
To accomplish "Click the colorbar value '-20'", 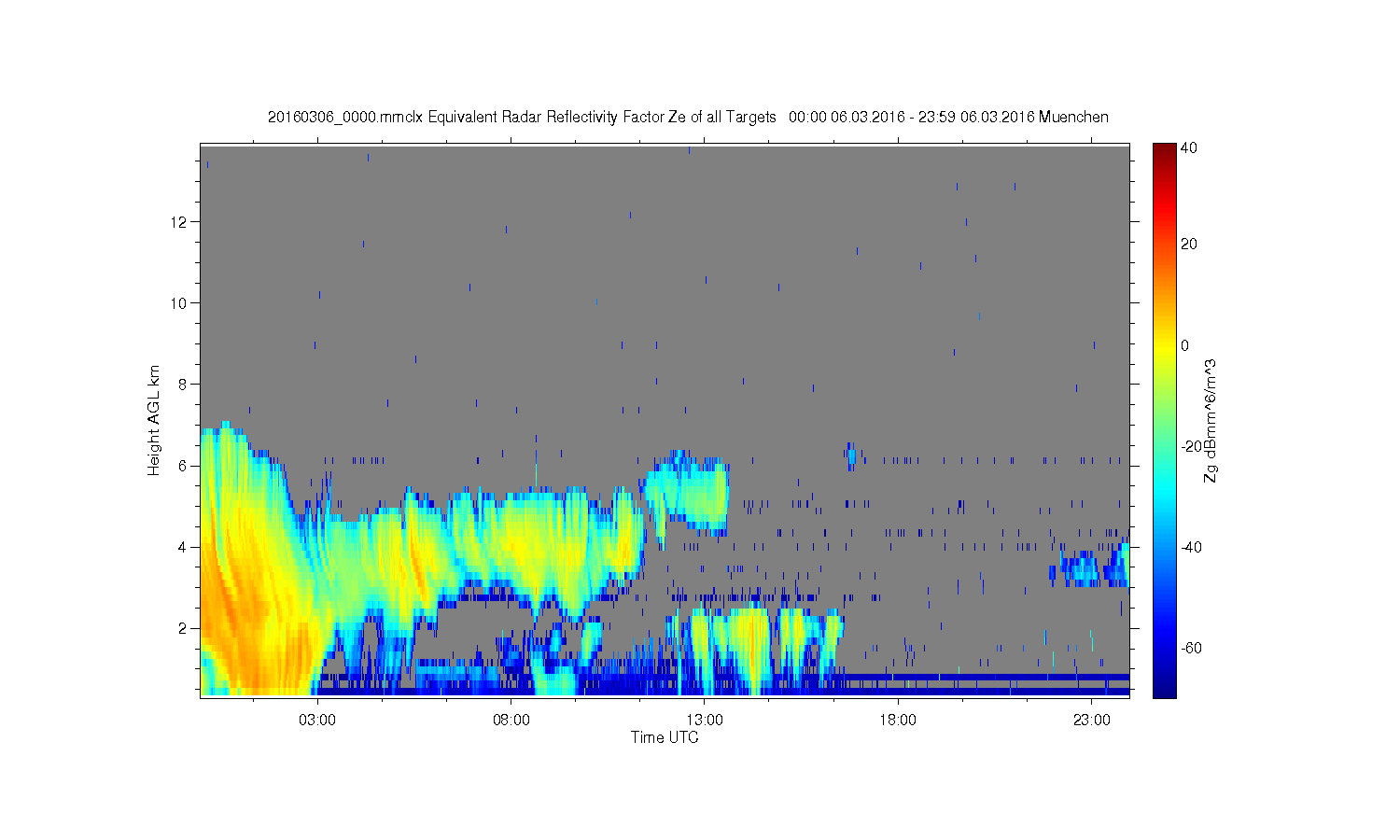I will (1191, 446).
